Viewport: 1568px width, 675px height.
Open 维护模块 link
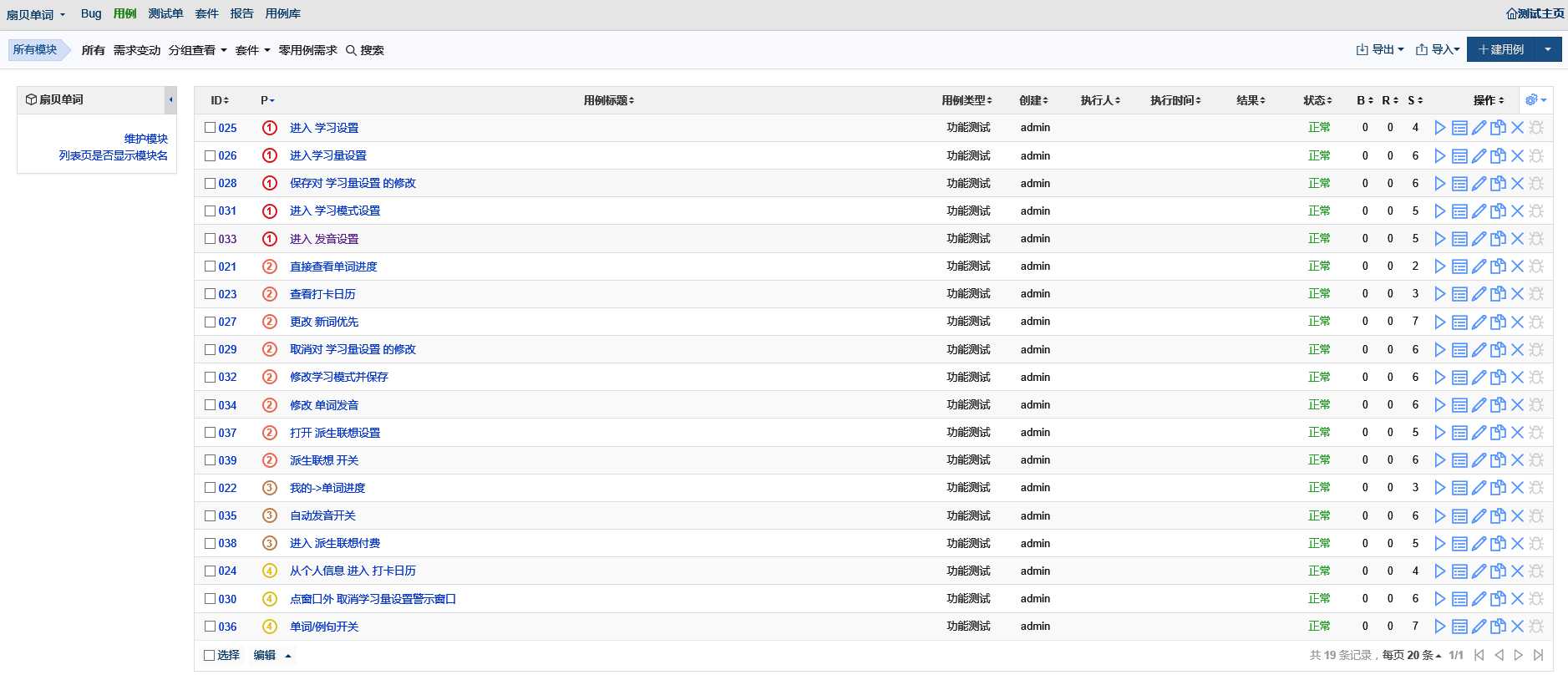[146, 139]
